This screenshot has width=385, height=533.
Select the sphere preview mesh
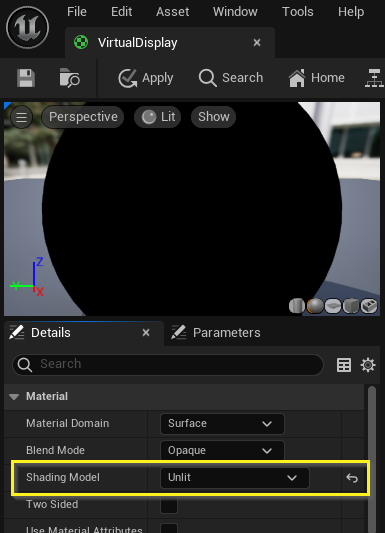(315, 306)
